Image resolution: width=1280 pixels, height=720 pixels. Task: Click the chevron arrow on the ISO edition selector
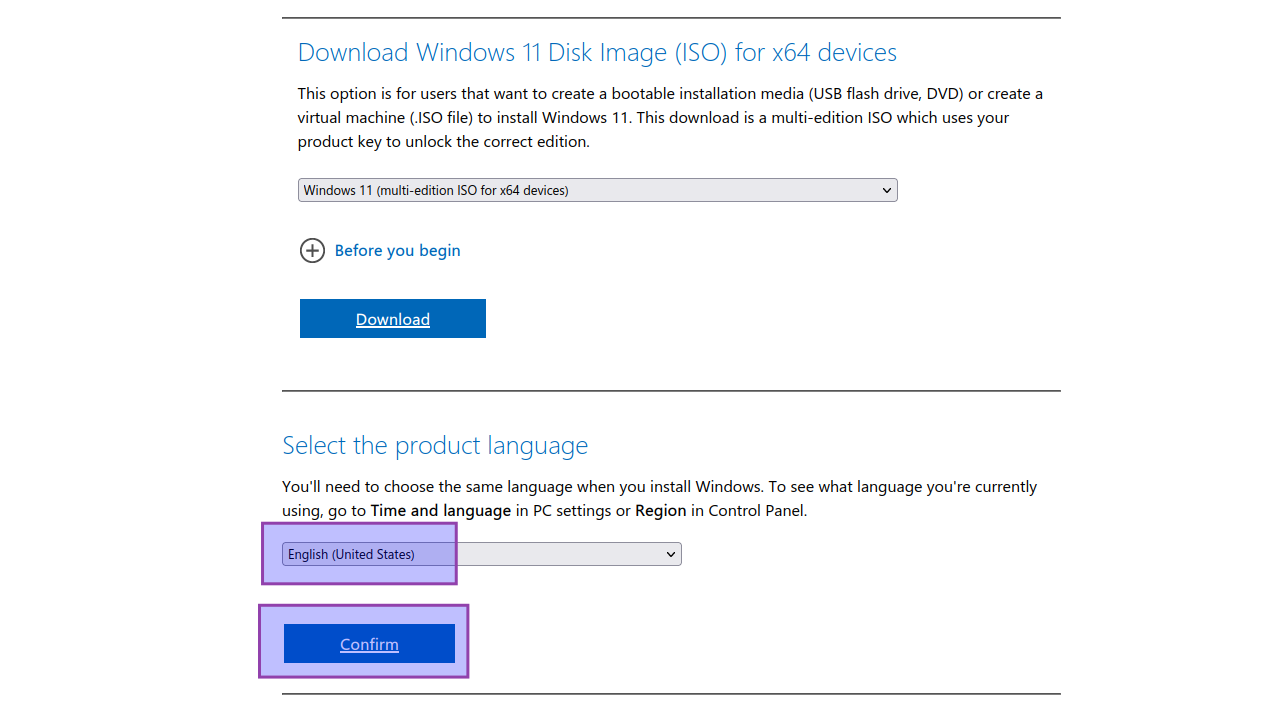pos(886,190)
